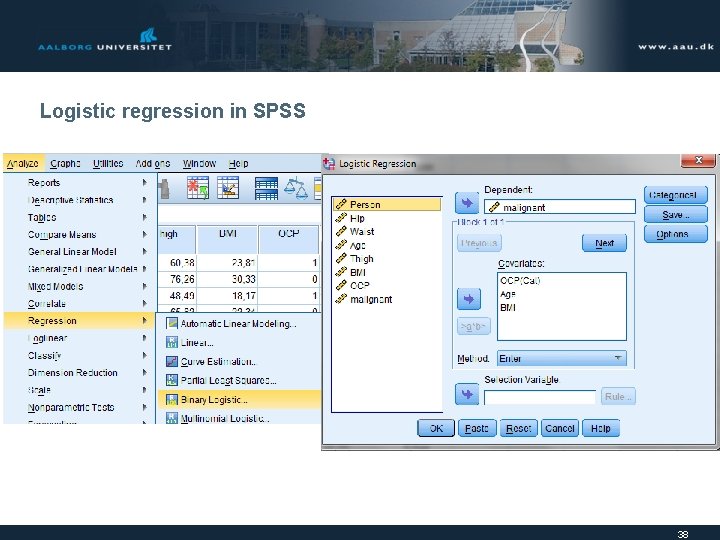
Task: Expand Generalized Linear Models submenu
Action: click(80, 269)
